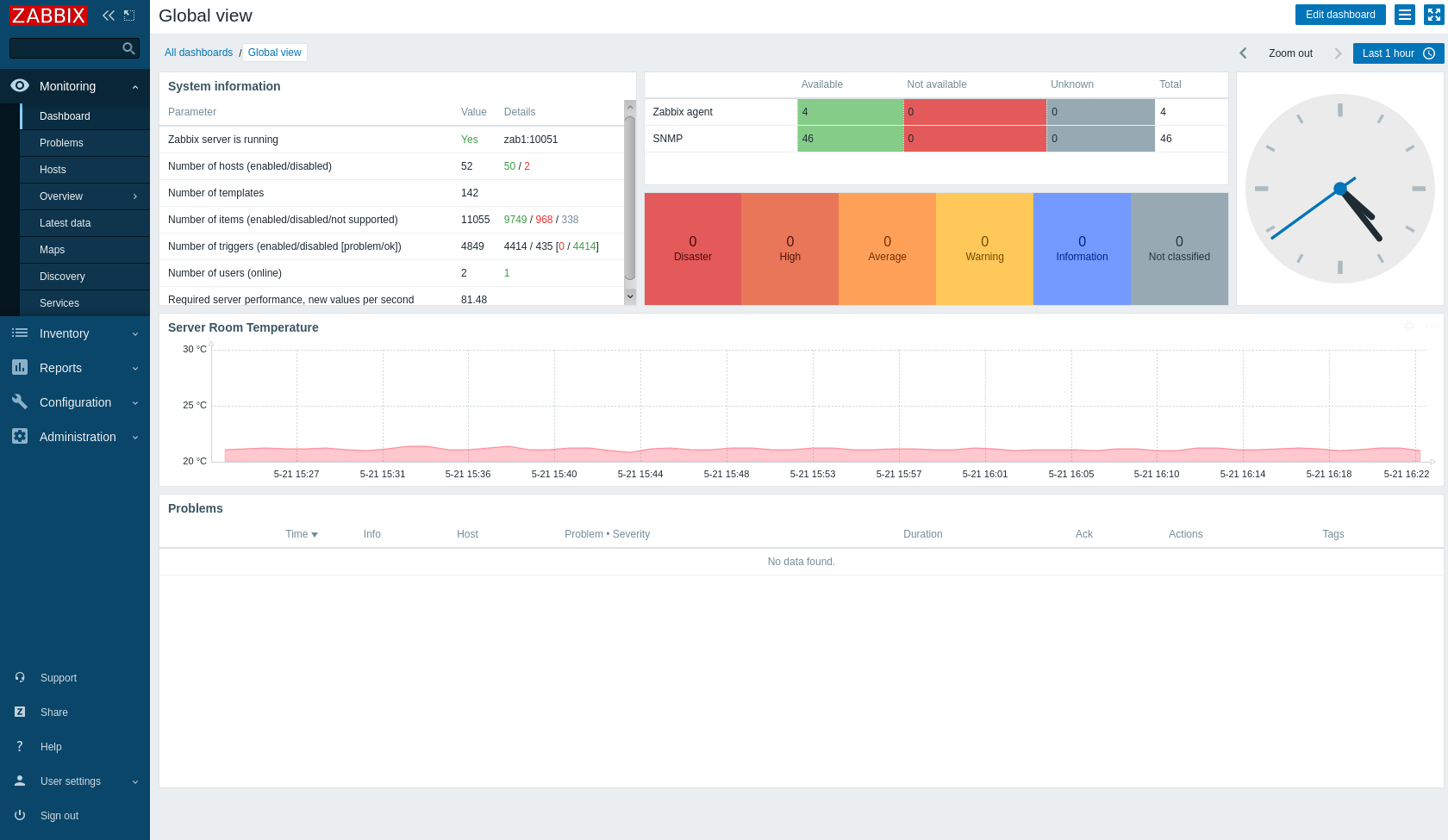Expand the Overview submenu arrow
The width and height of the screenshot is (1448, 840).
click(x=135, y=196)
